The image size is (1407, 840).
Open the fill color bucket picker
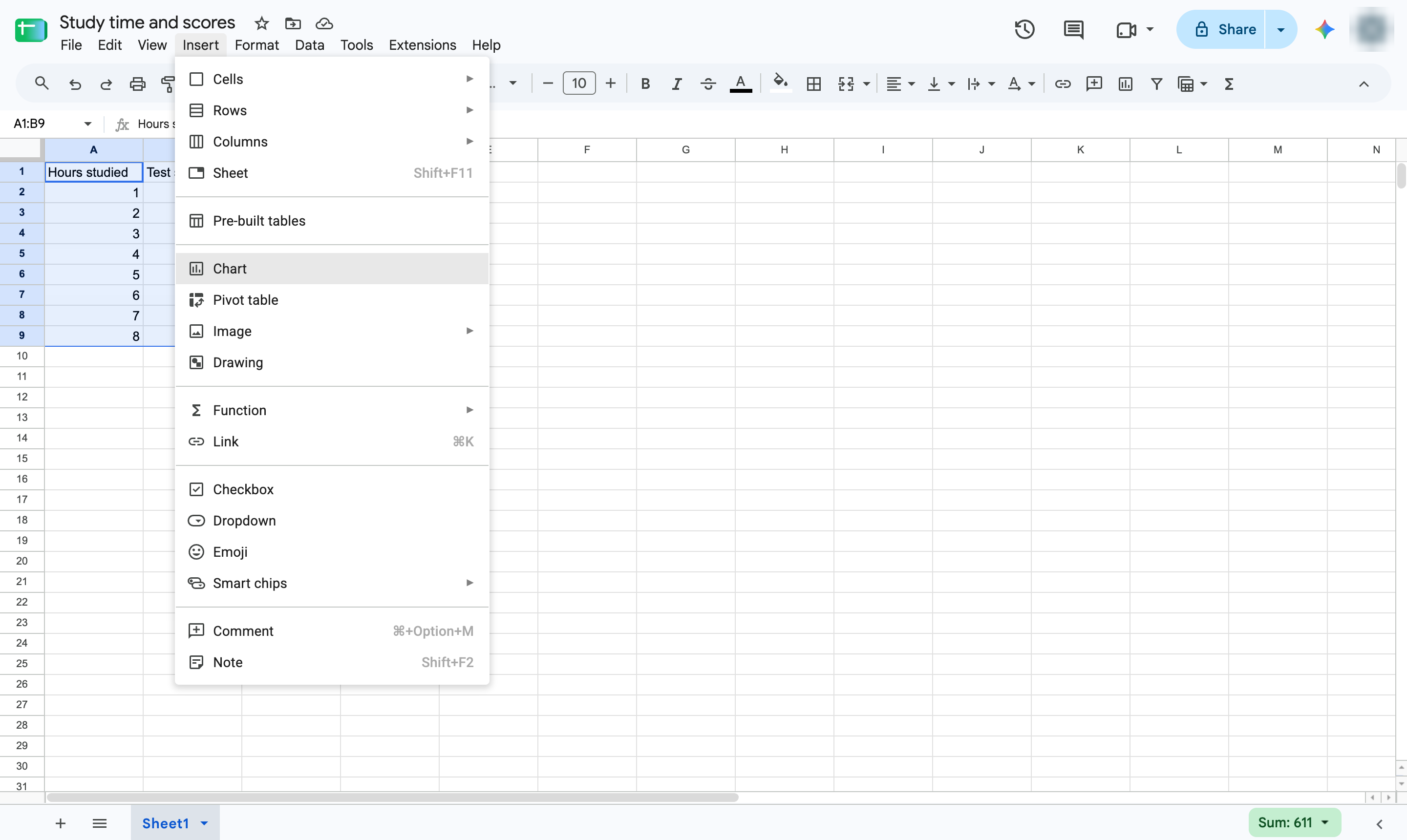781,83
